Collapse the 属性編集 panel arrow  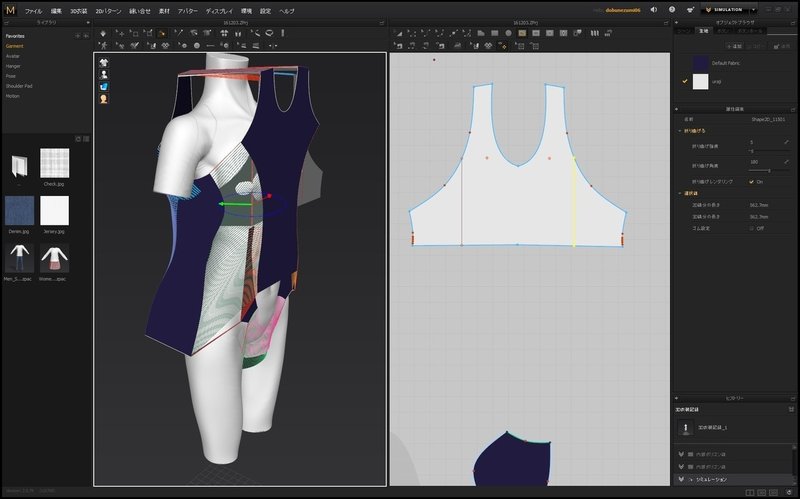click(677, 109)
